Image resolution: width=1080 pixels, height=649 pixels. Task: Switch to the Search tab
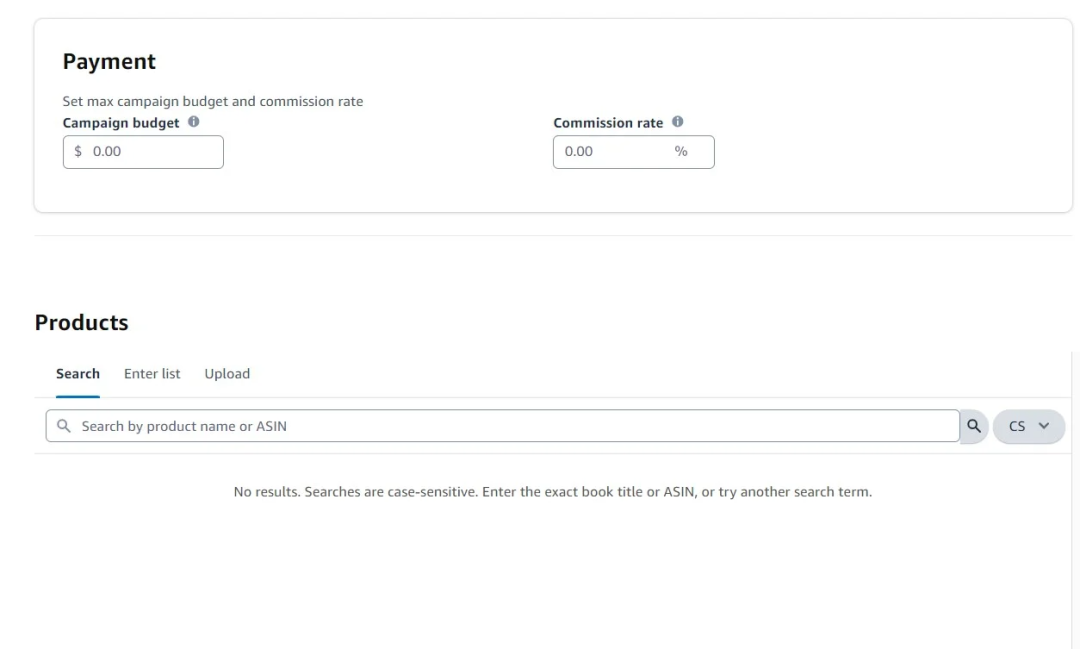[x=78, y=374]
